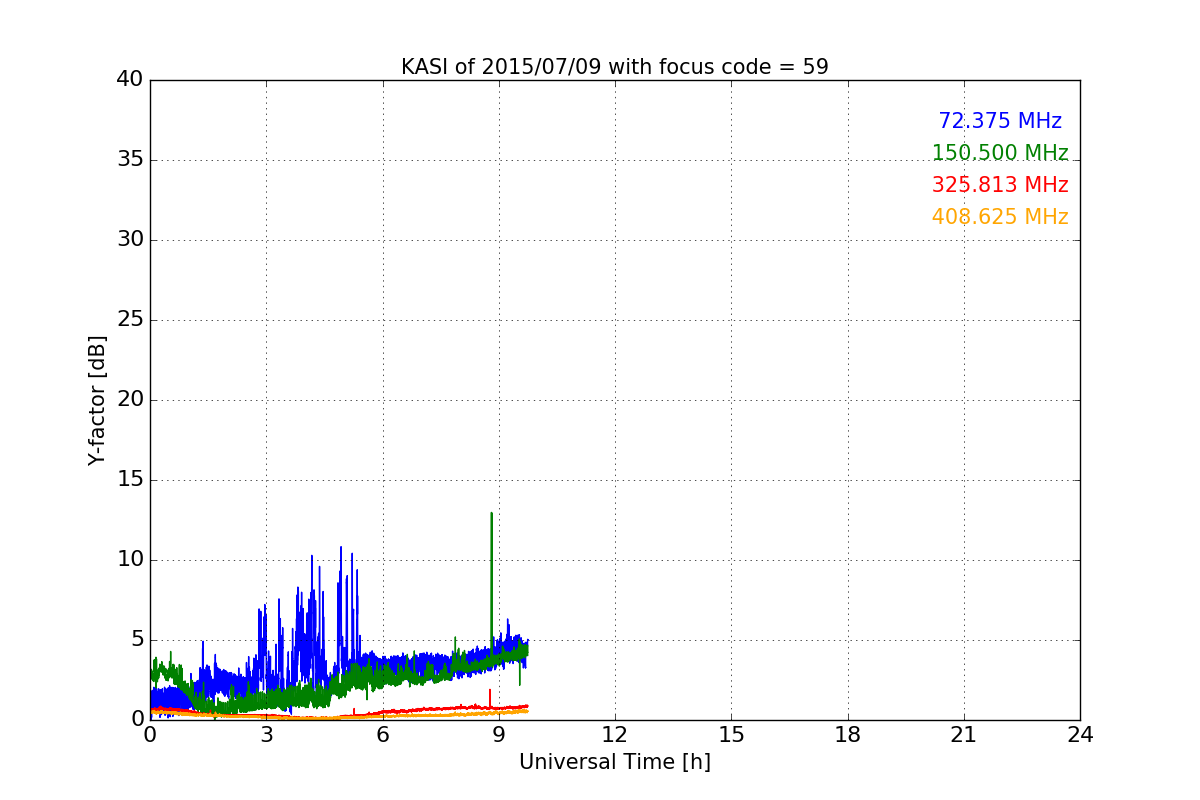Click the y-axis tick label 25
The image size is (1200, 800).
[130, 320]
